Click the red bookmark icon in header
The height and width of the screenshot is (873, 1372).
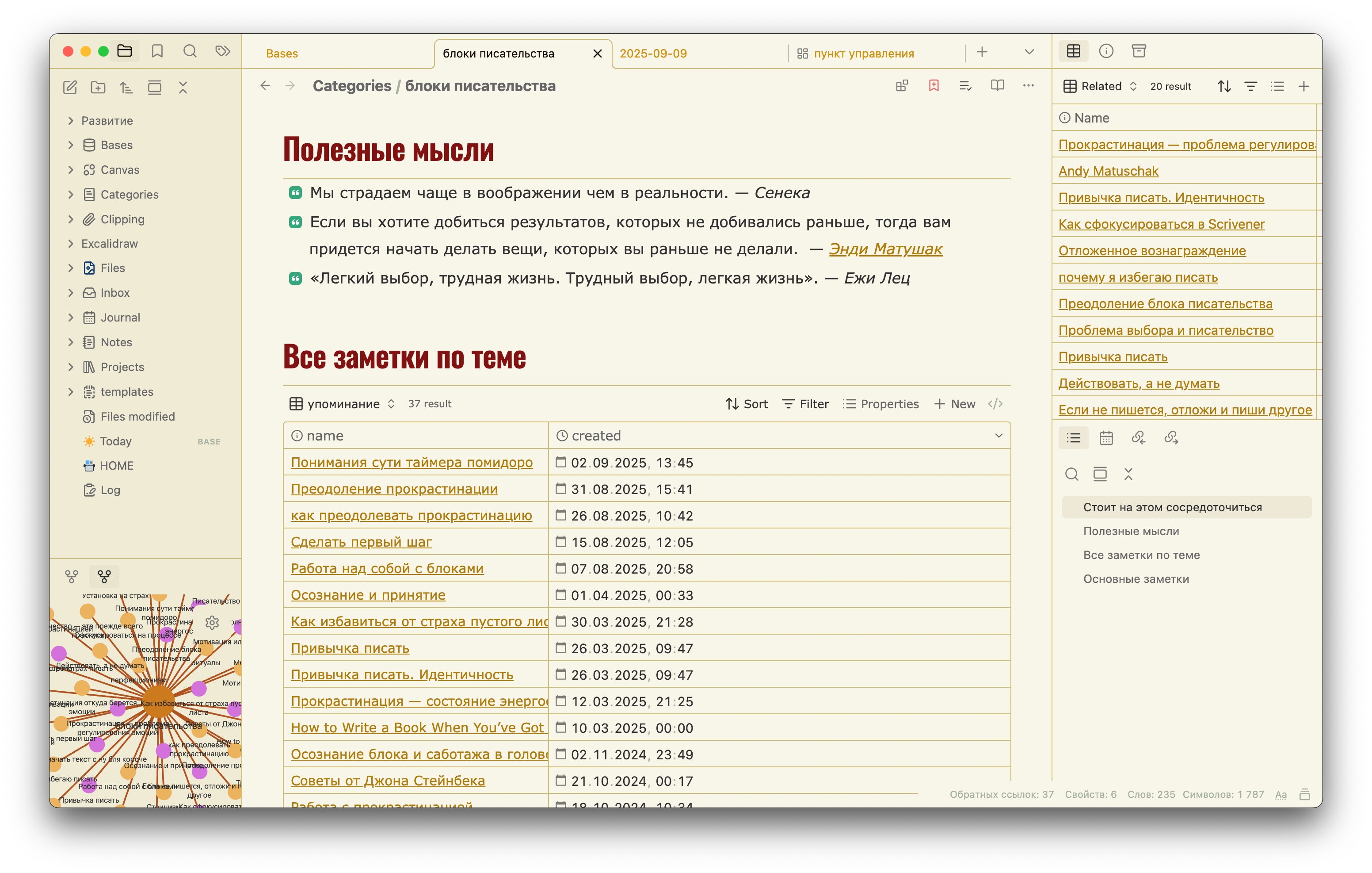click(933, 85)
